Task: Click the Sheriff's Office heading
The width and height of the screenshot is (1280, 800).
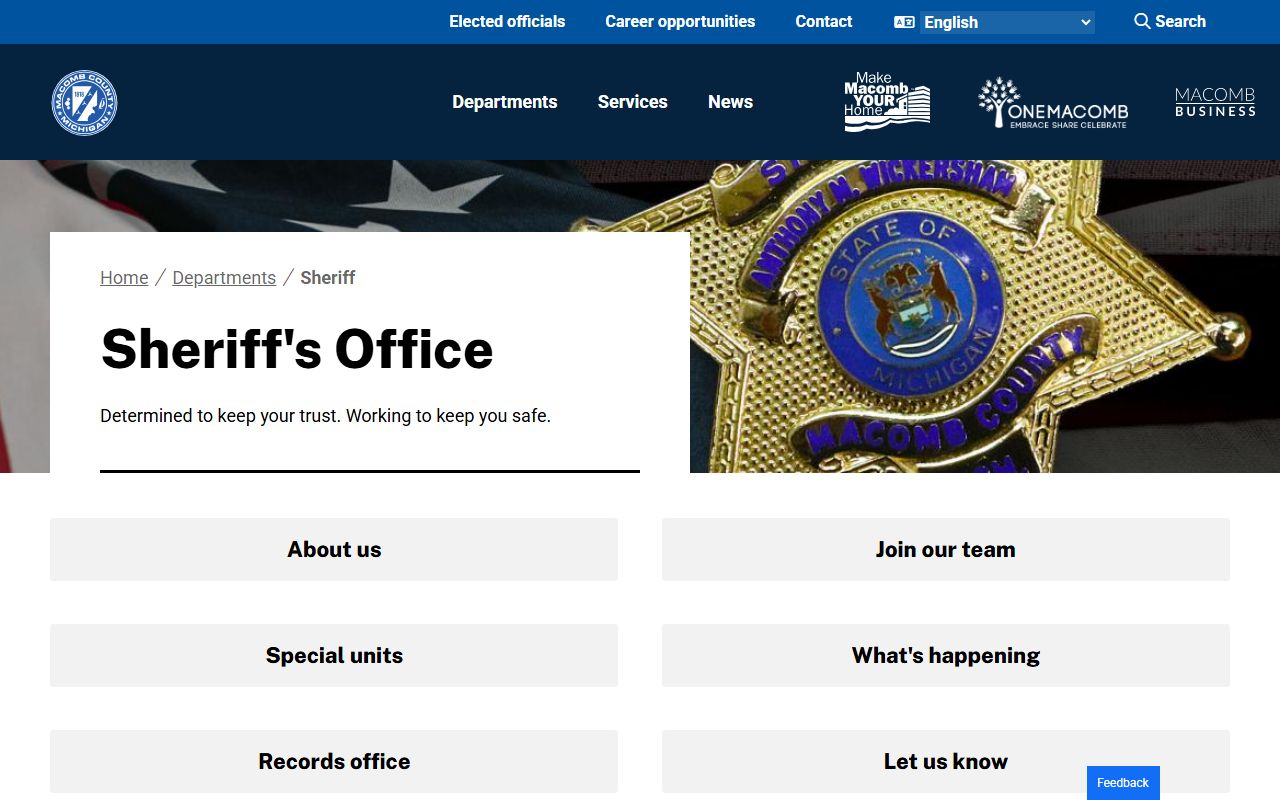Action: click(x=297, y=349)
